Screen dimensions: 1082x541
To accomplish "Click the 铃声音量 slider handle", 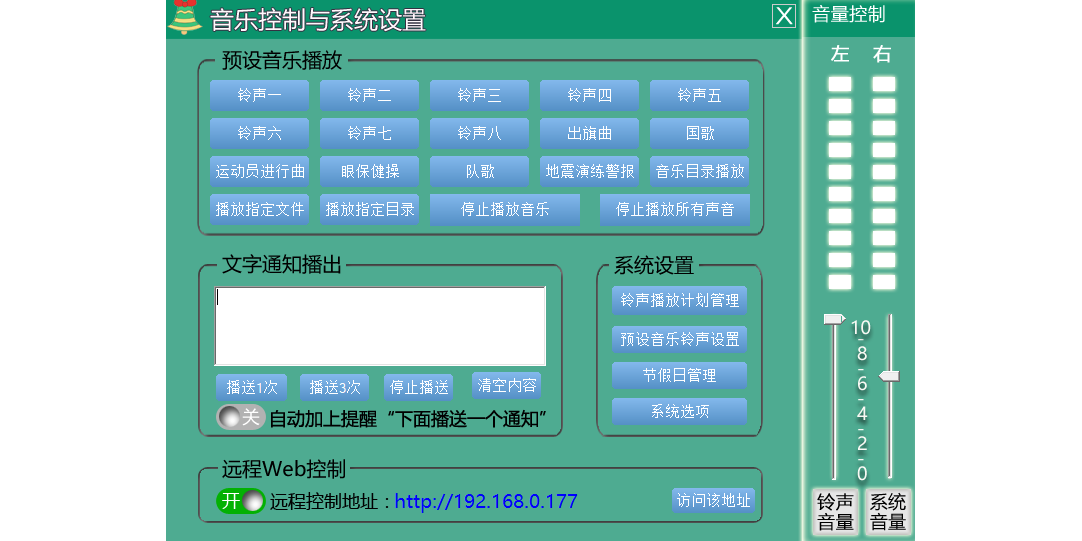I will [833, 319].
